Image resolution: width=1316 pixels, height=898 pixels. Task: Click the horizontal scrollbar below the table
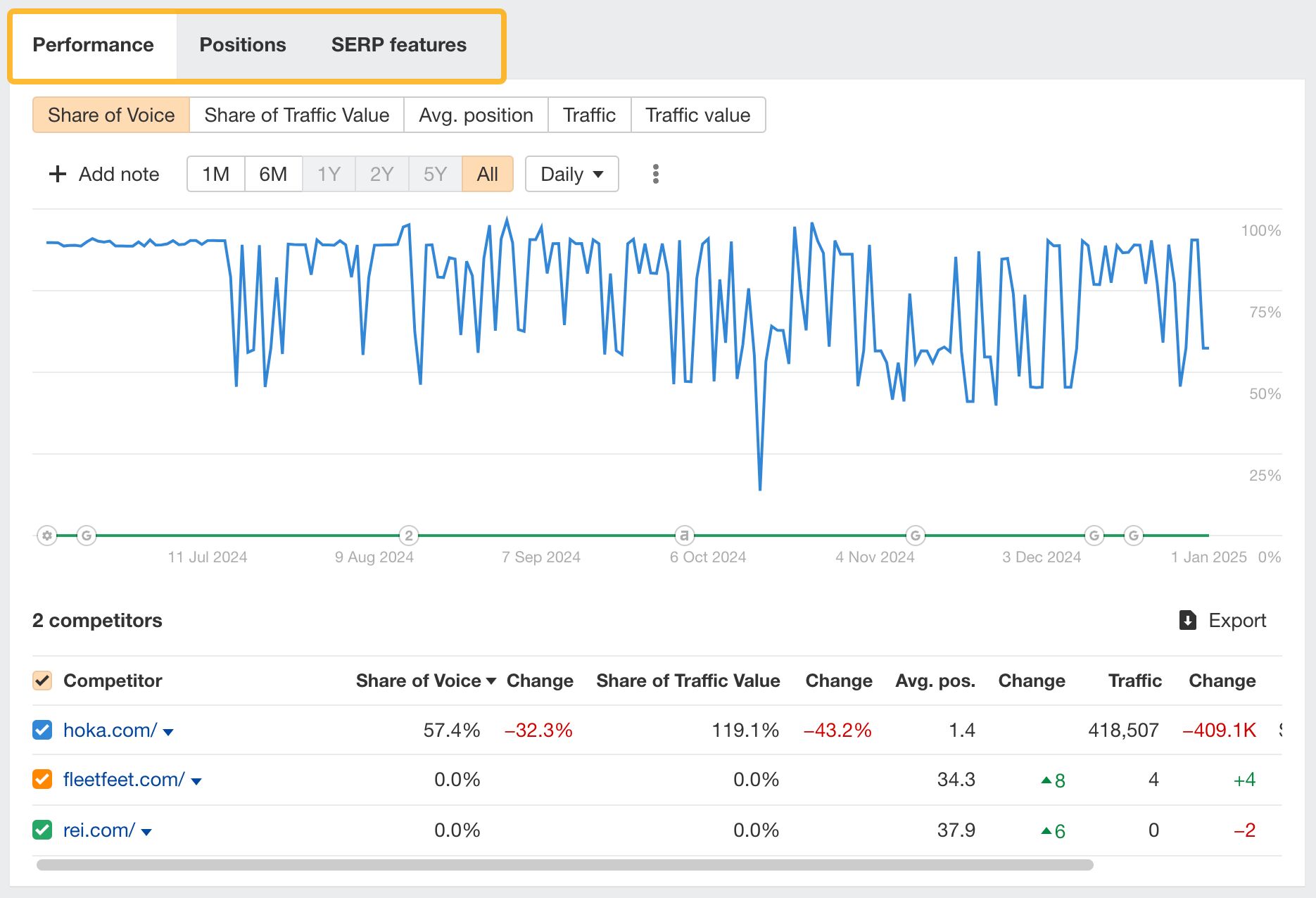coord(564,864)
